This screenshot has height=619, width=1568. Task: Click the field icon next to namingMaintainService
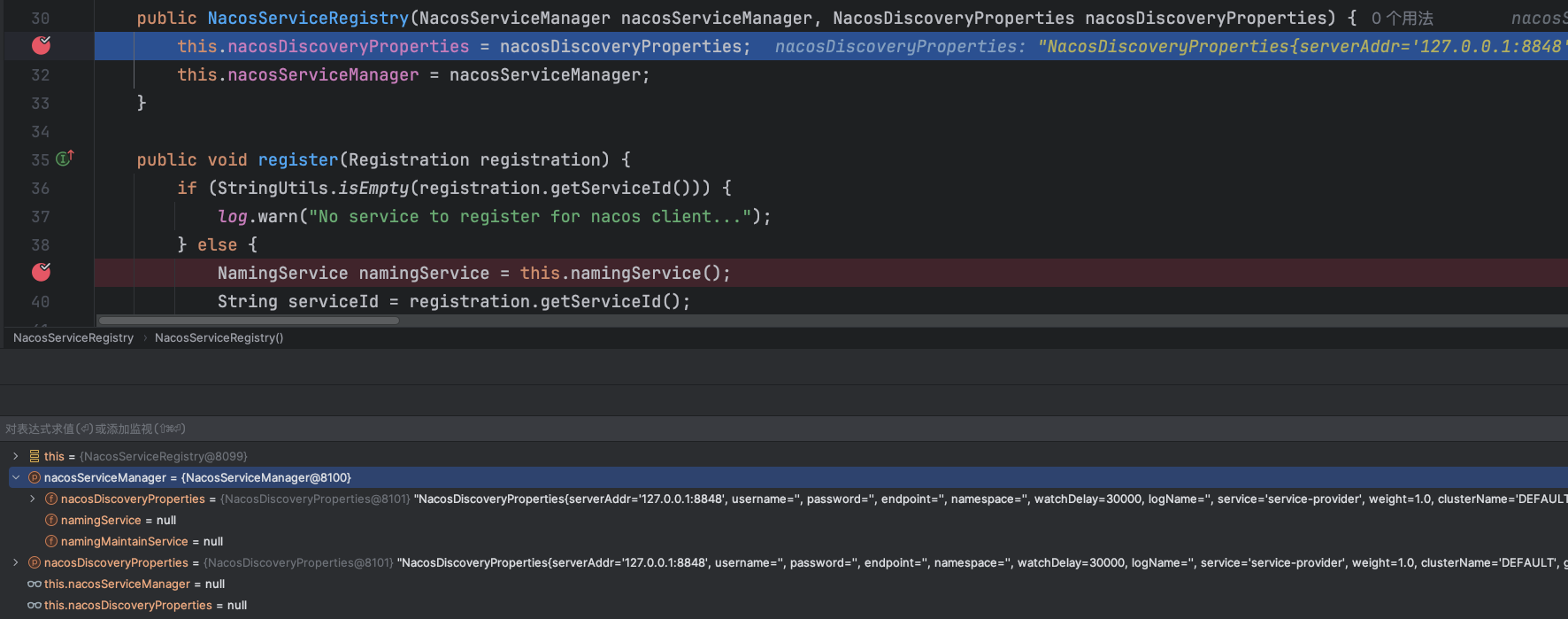51,541
